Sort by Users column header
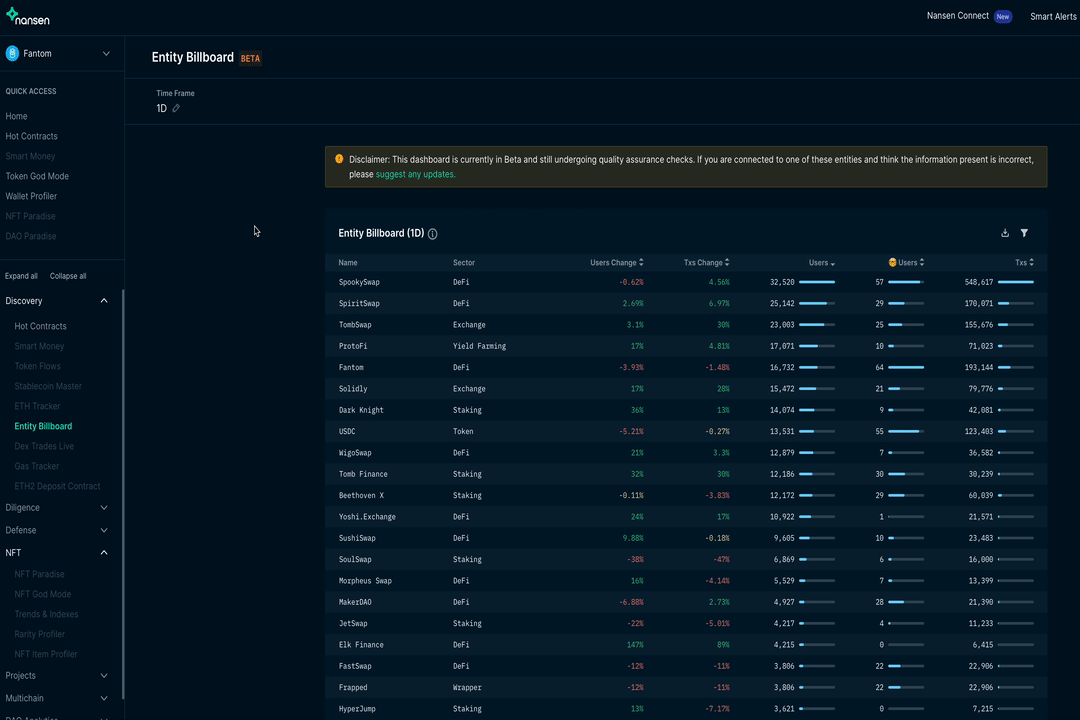 [821, 263]
